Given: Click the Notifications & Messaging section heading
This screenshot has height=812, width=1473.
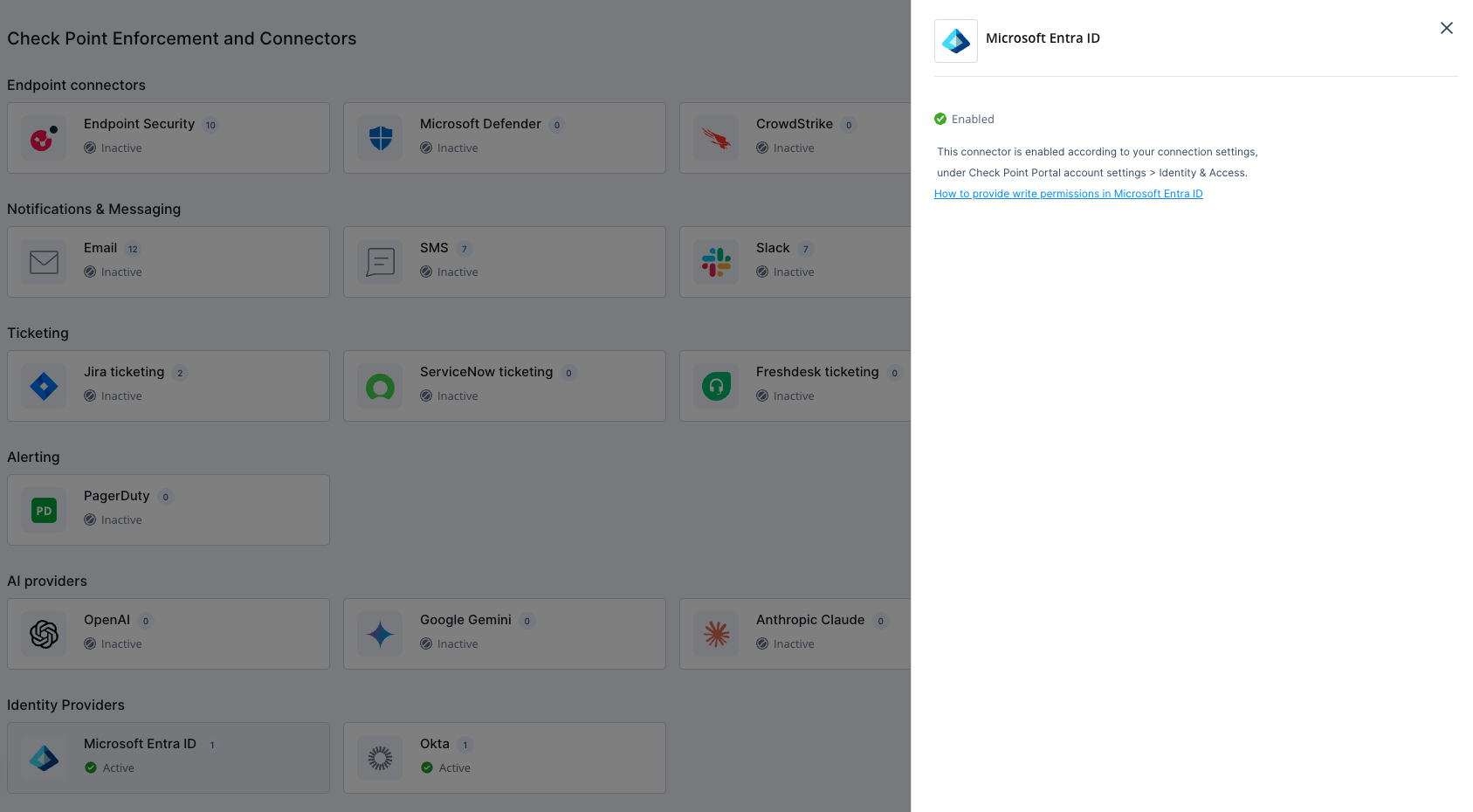Looking at the screenshot, I should (94, 209).
